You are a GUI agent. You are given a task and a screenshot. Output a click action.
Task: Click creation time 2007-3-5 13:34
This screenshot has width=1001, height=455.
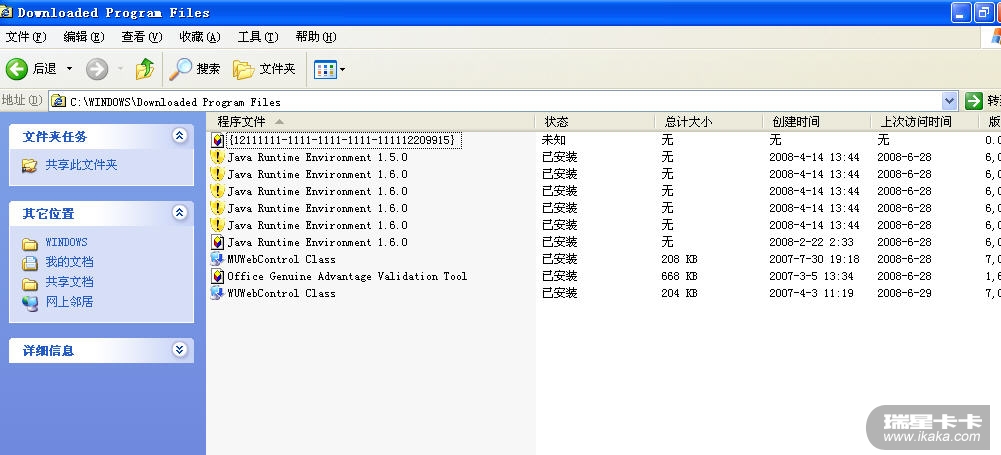811,276
